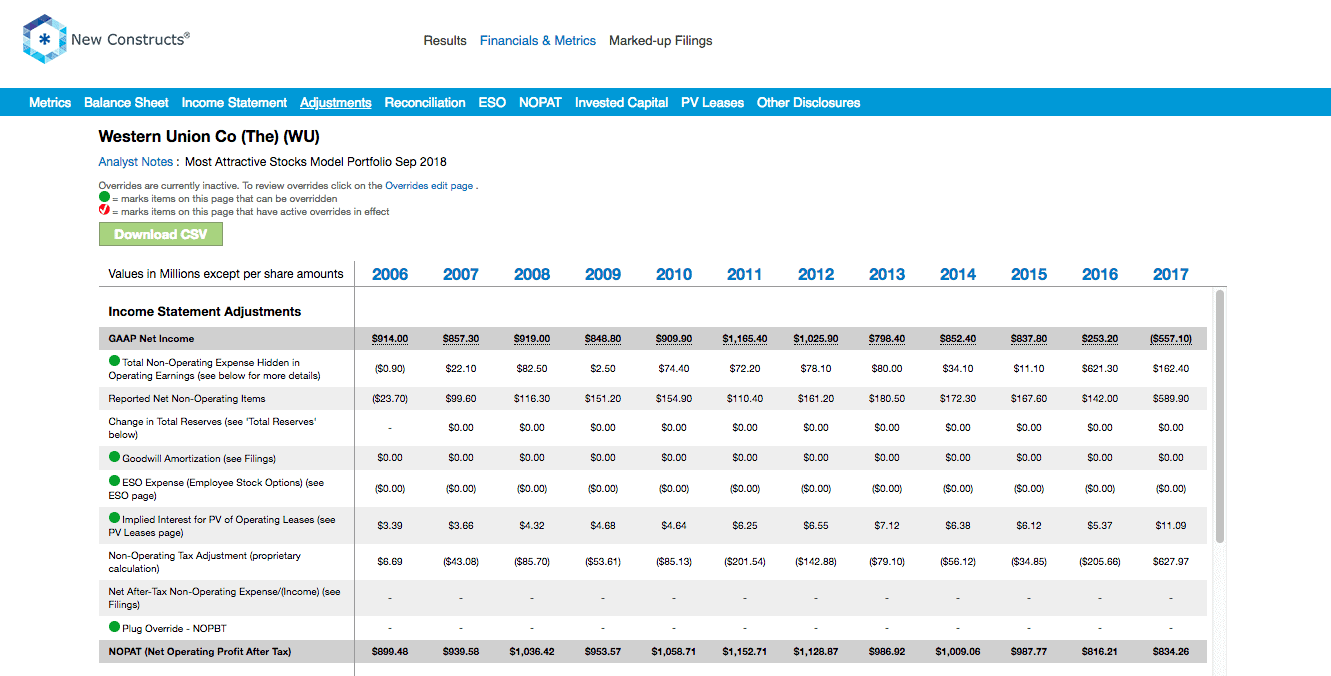This screenshot has width=1331, height=676.
Task: Click the 2006 year column header
Action: click(x=390, y=274)
